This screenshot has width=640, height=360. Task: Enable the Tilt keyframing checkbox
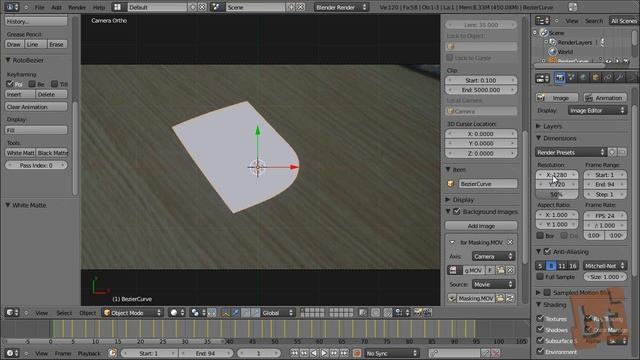(x=55, y=84)
